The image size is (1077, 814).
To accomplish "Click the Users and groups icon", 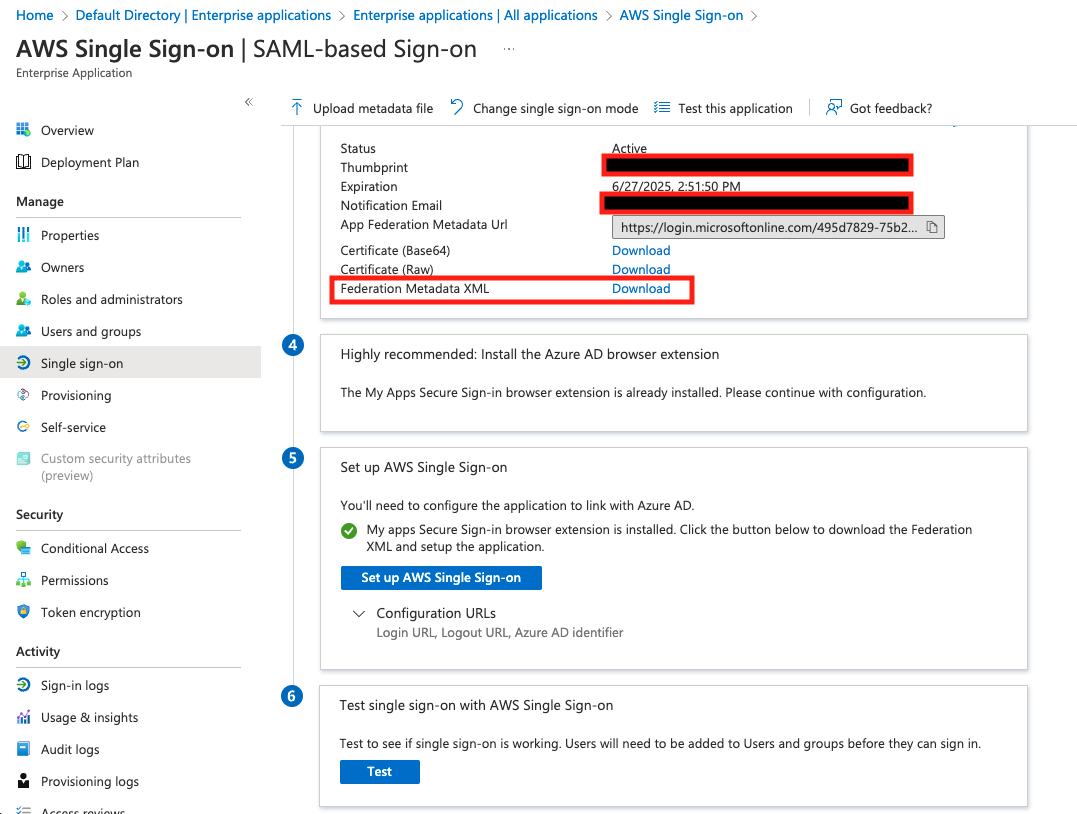I will coord(23,330).
